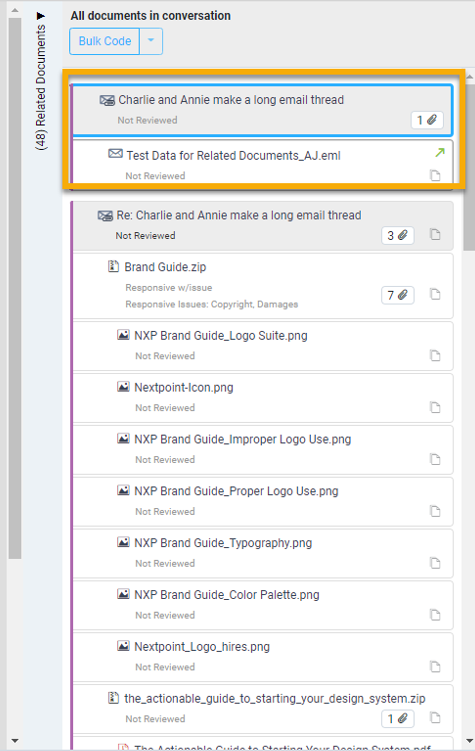Click page icon on Nextpoint-Icon.png row
The image size is (475, 751).
(435, 408)
